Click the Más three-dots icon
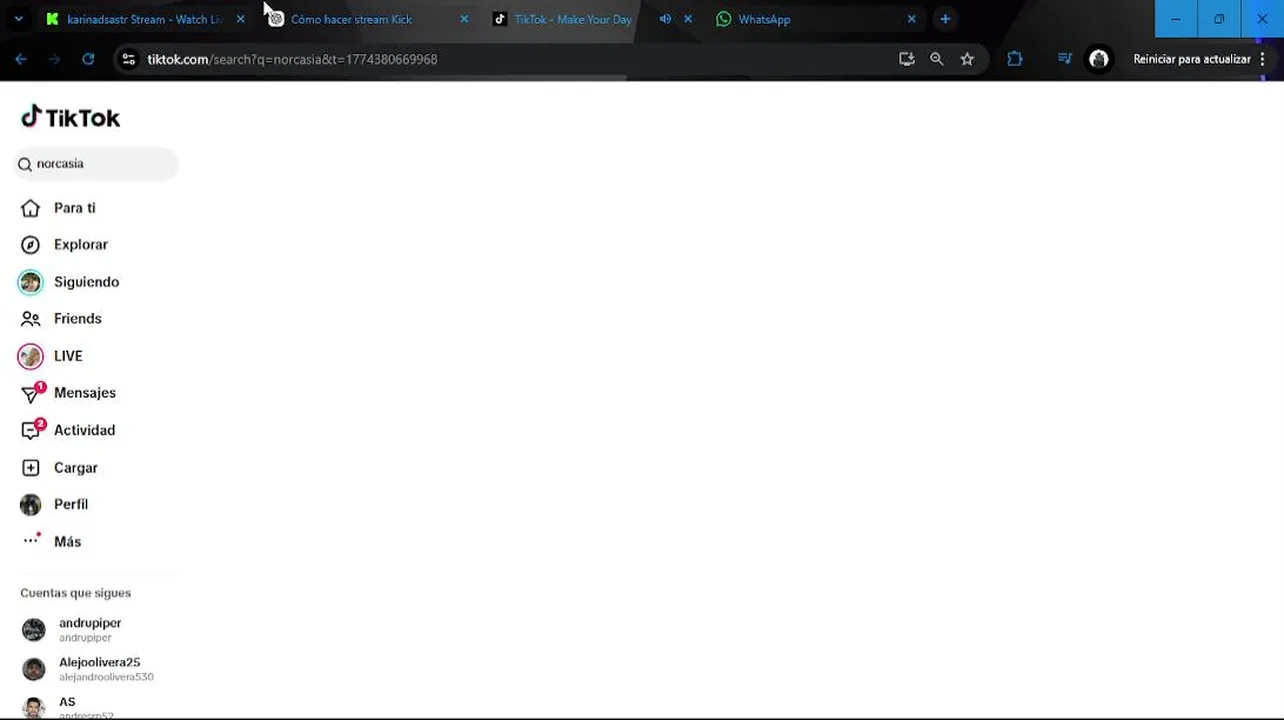Image resolution: width=1284 pixels, height=720 pixels. pyautogui.click(x=31, y=541)
